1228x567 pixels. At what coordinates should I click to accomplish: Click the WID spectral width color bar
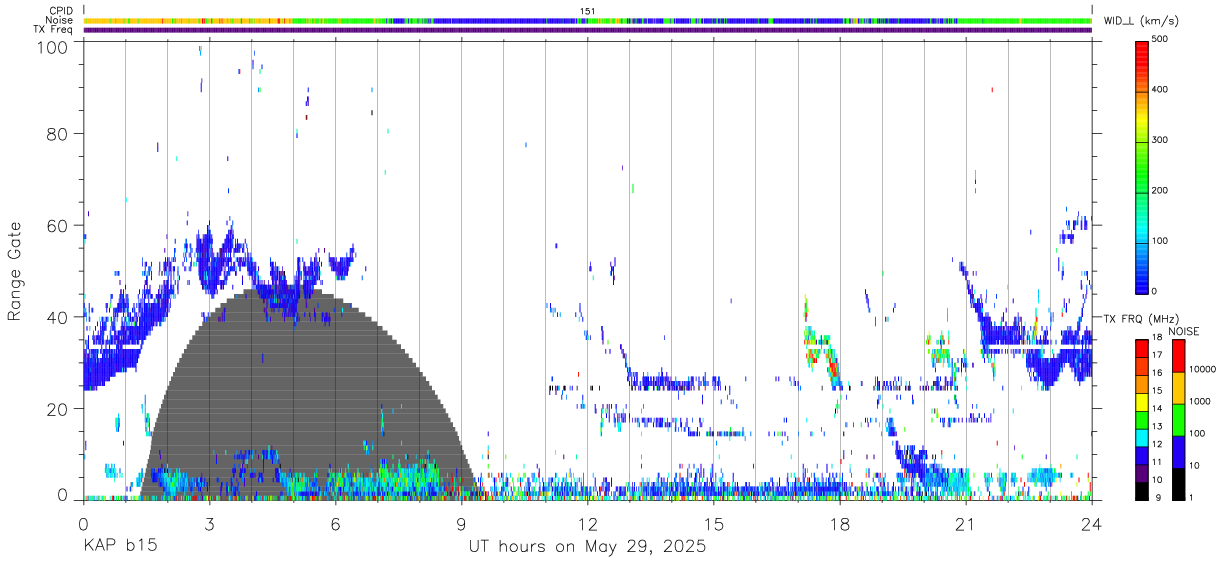[x=1142, y=166]
